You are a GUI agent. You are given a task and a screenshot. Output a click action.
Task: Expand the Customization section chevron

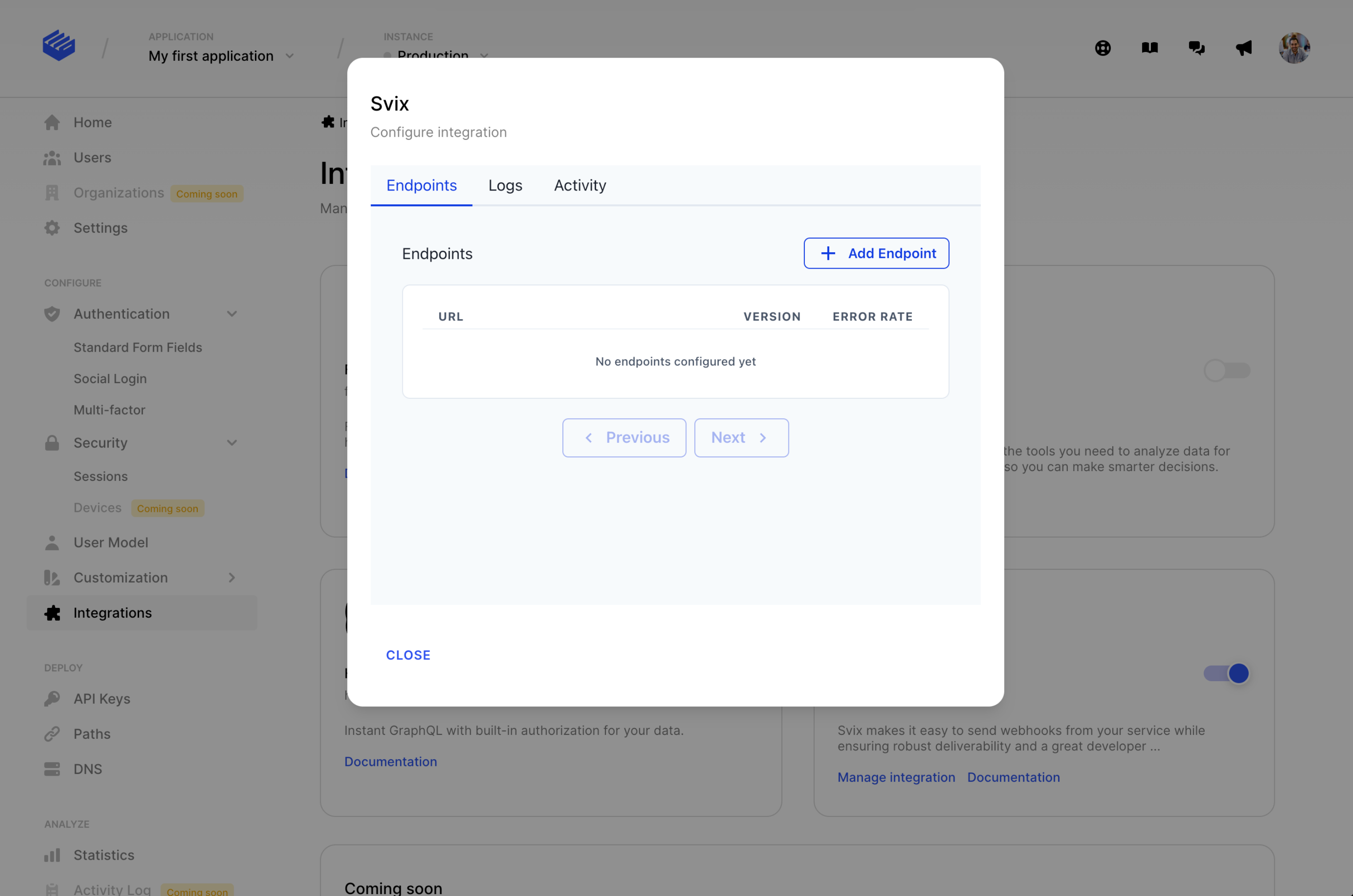[x=231, y=578]
